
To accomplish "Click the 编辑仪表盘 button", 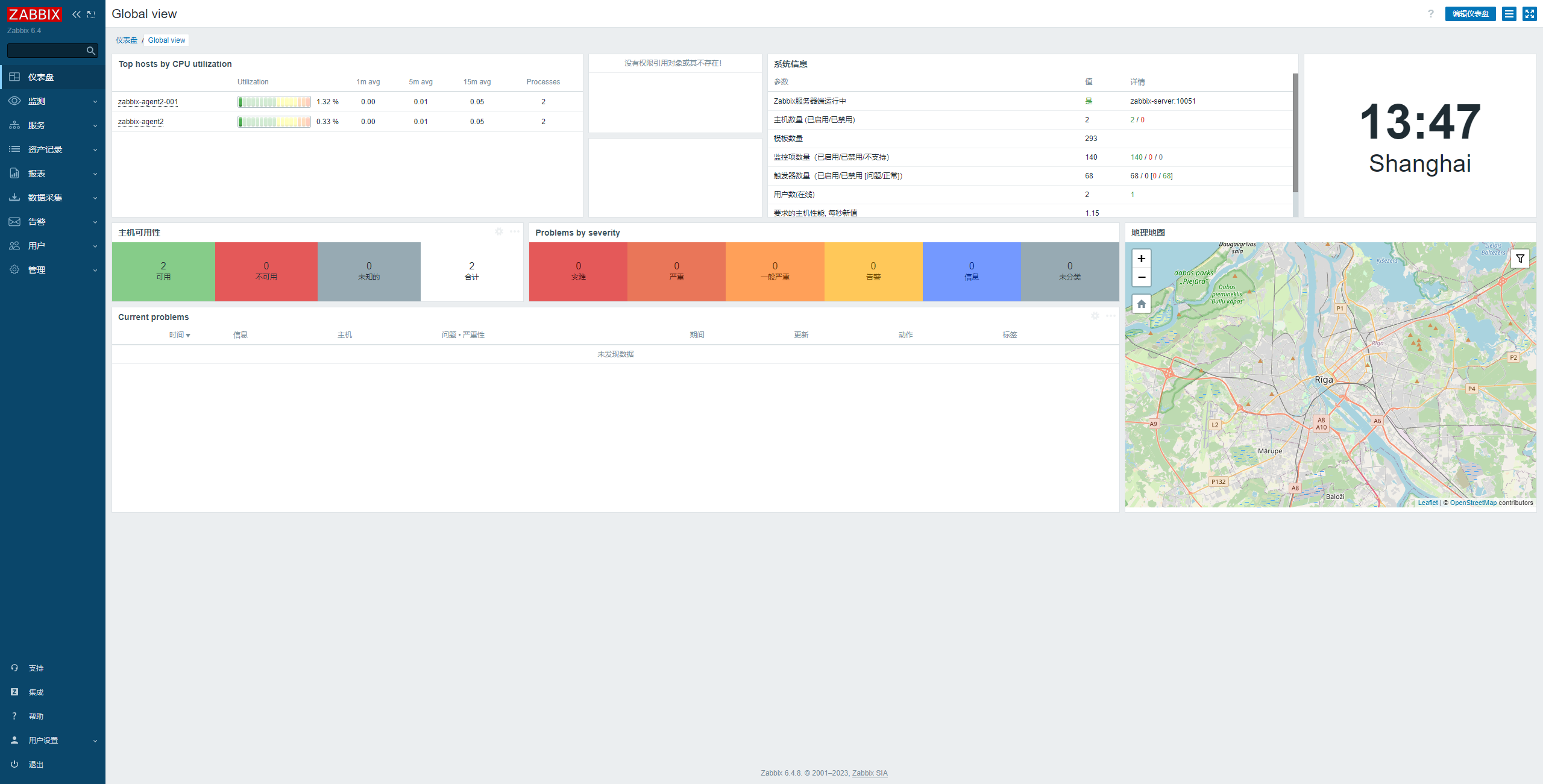I will click(x=1469, y=14).
